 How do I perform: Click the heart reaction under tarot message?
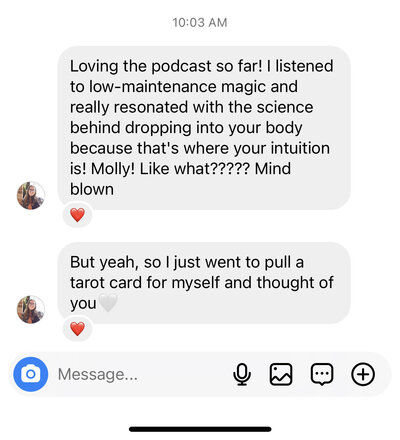pos(77,329)
